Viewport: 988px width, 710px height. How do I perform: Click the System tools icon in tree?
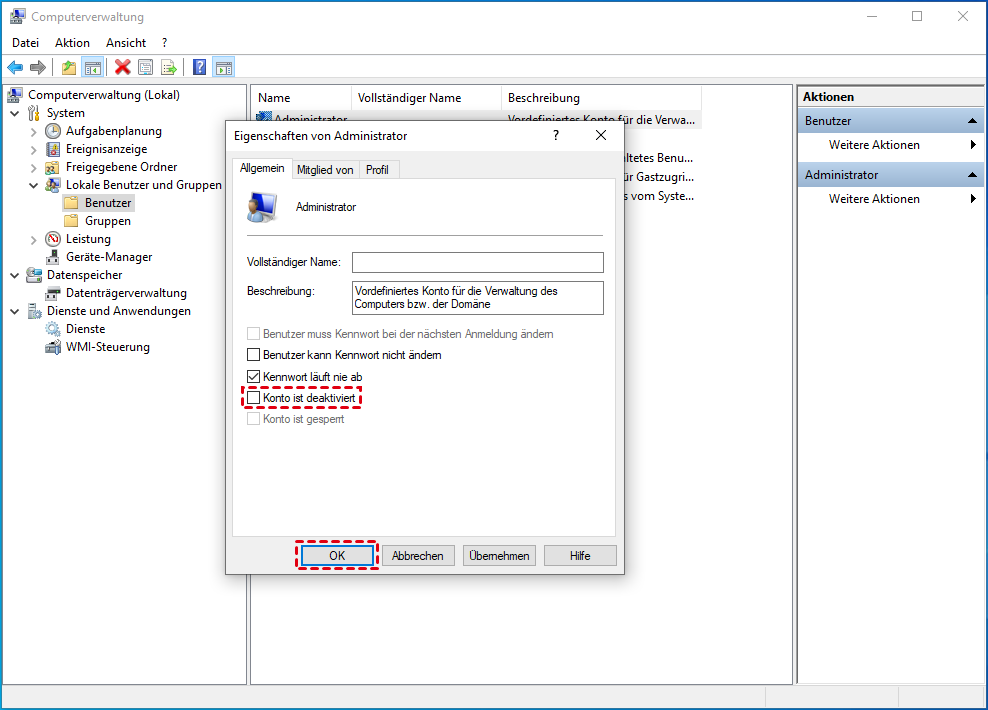[x=34, y=113]
